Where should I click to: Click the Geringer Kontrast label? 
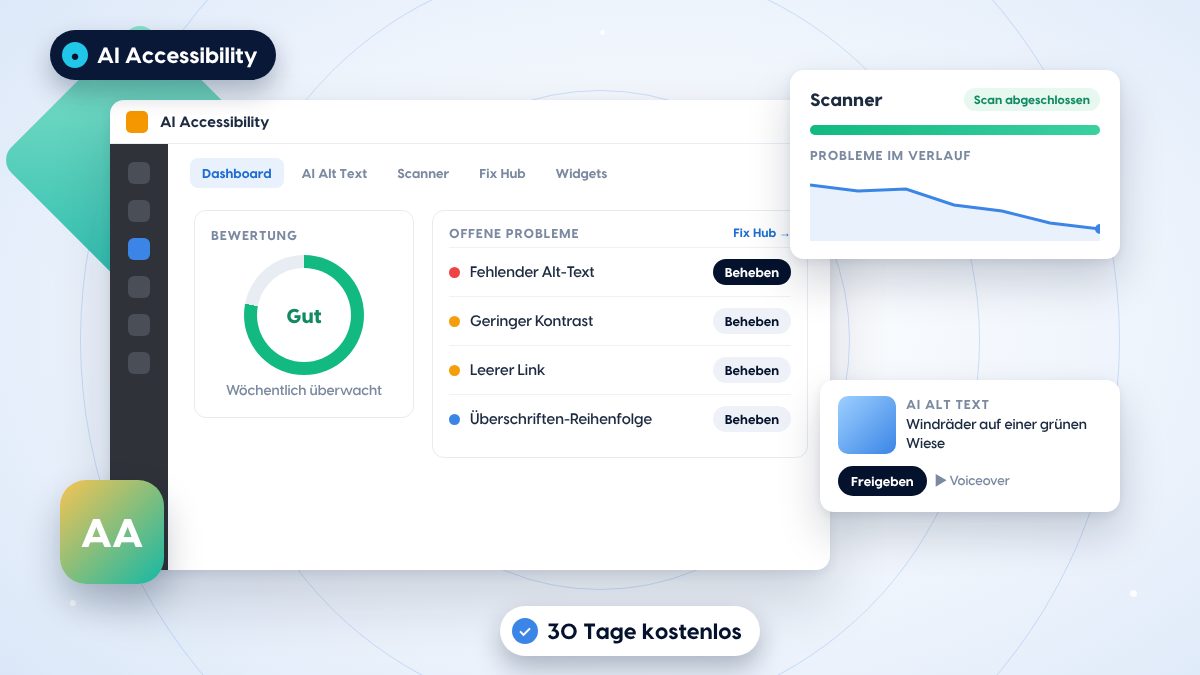[x=531, y=321]
